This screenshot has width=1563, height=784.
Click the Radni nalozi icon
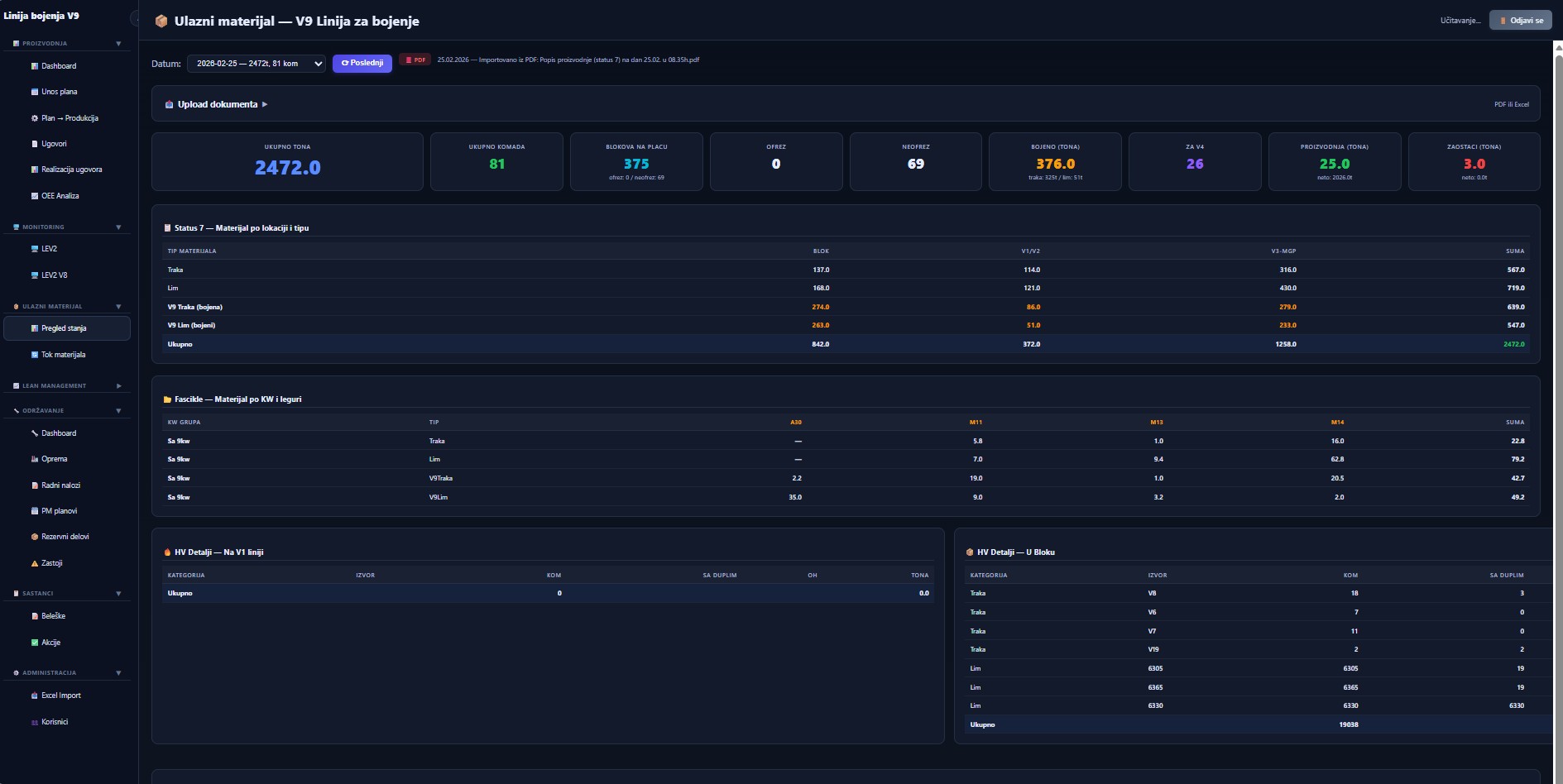[x=35, y=485]
